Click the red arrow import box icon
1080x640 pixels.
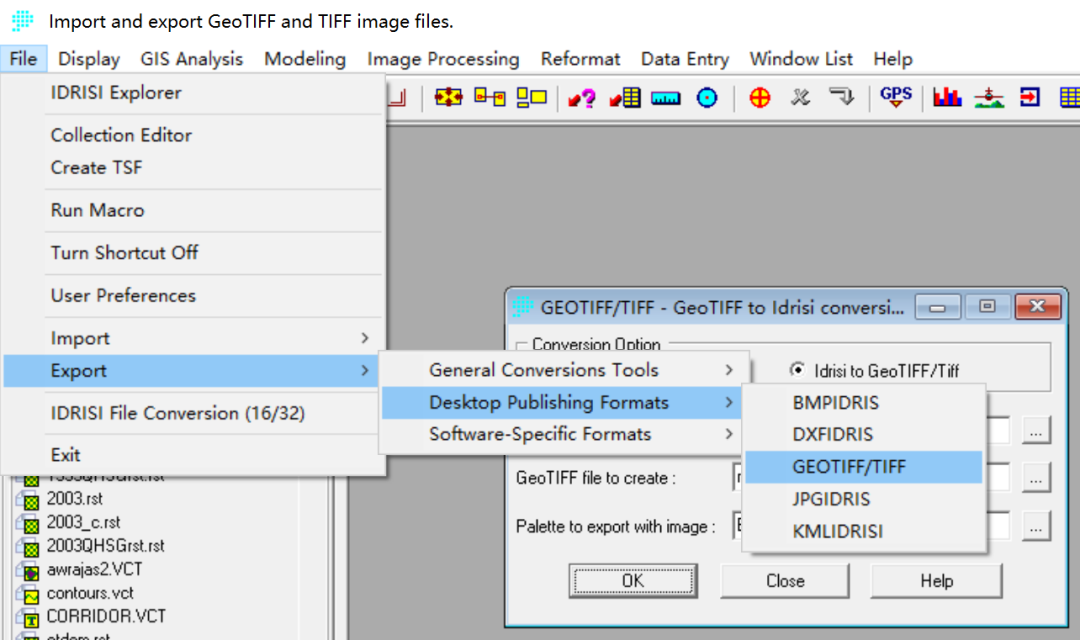coord(1030,97)
